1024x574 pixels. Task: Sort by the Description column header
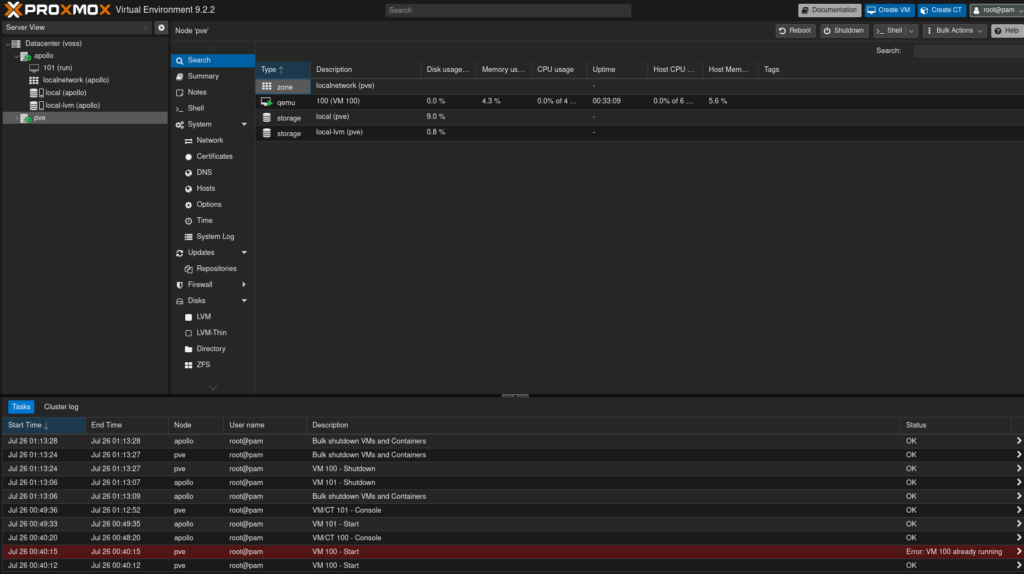366,69
